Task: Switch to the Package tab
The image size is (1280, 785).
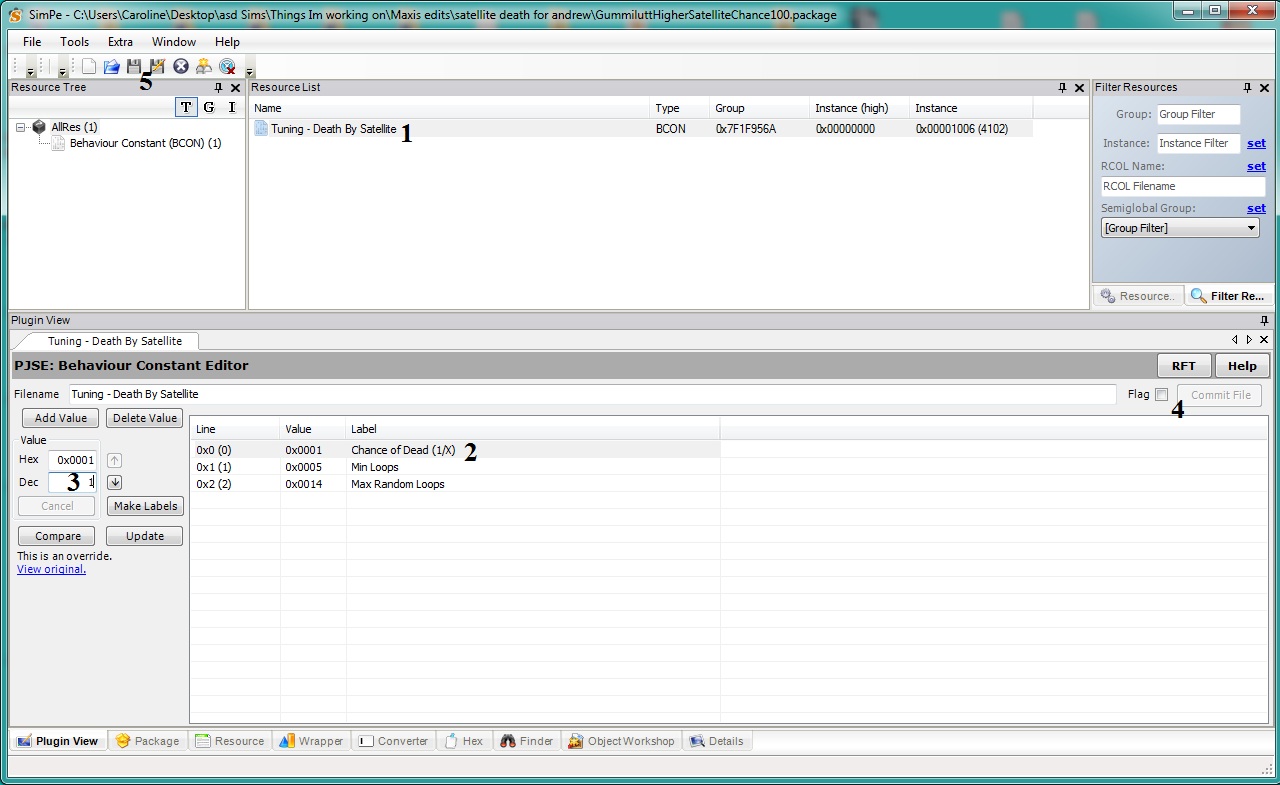Action: (148, 741)
